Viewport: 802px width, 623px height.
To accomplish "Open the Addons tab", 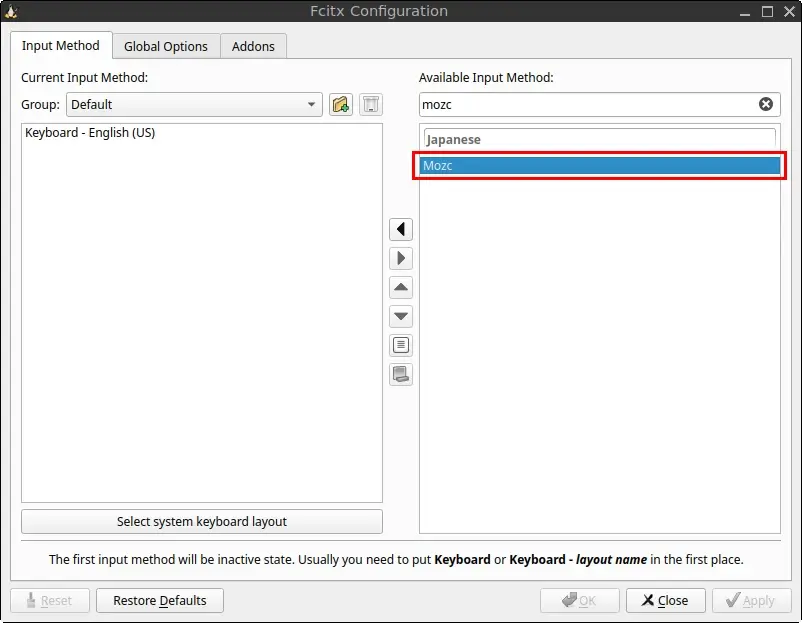I will pos(253,47).
